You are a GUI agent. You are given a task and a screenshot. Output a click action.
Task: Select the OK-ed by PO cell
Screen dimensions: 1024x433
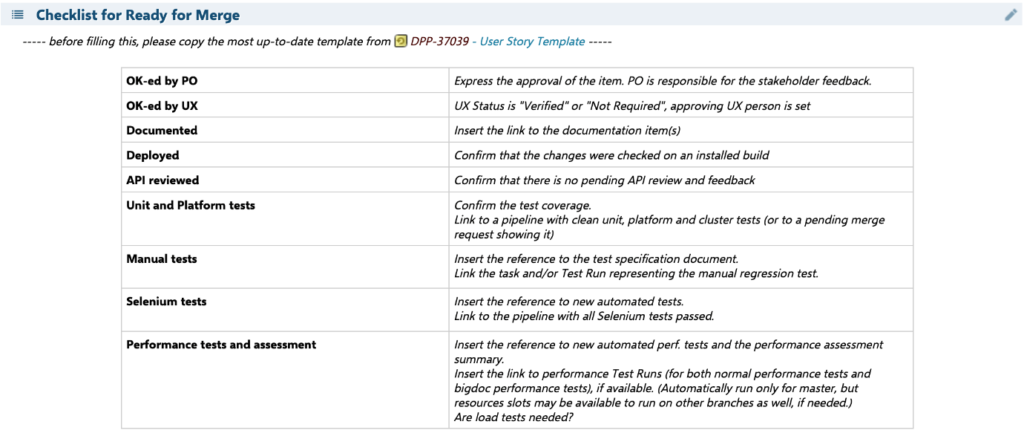(285, 81)
